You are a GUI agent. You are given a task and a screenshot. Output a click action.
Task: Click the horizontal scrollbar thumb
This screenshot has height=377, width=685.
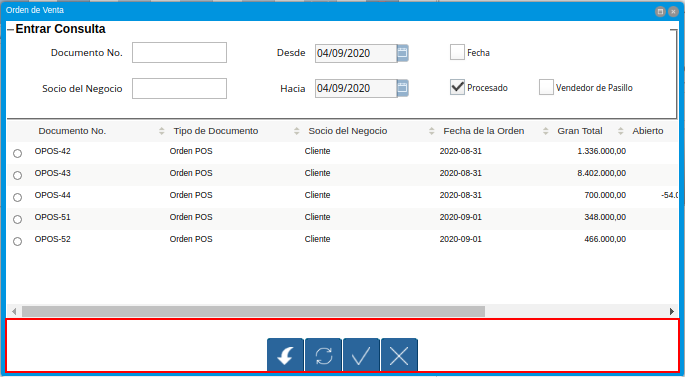click(253, 311)
